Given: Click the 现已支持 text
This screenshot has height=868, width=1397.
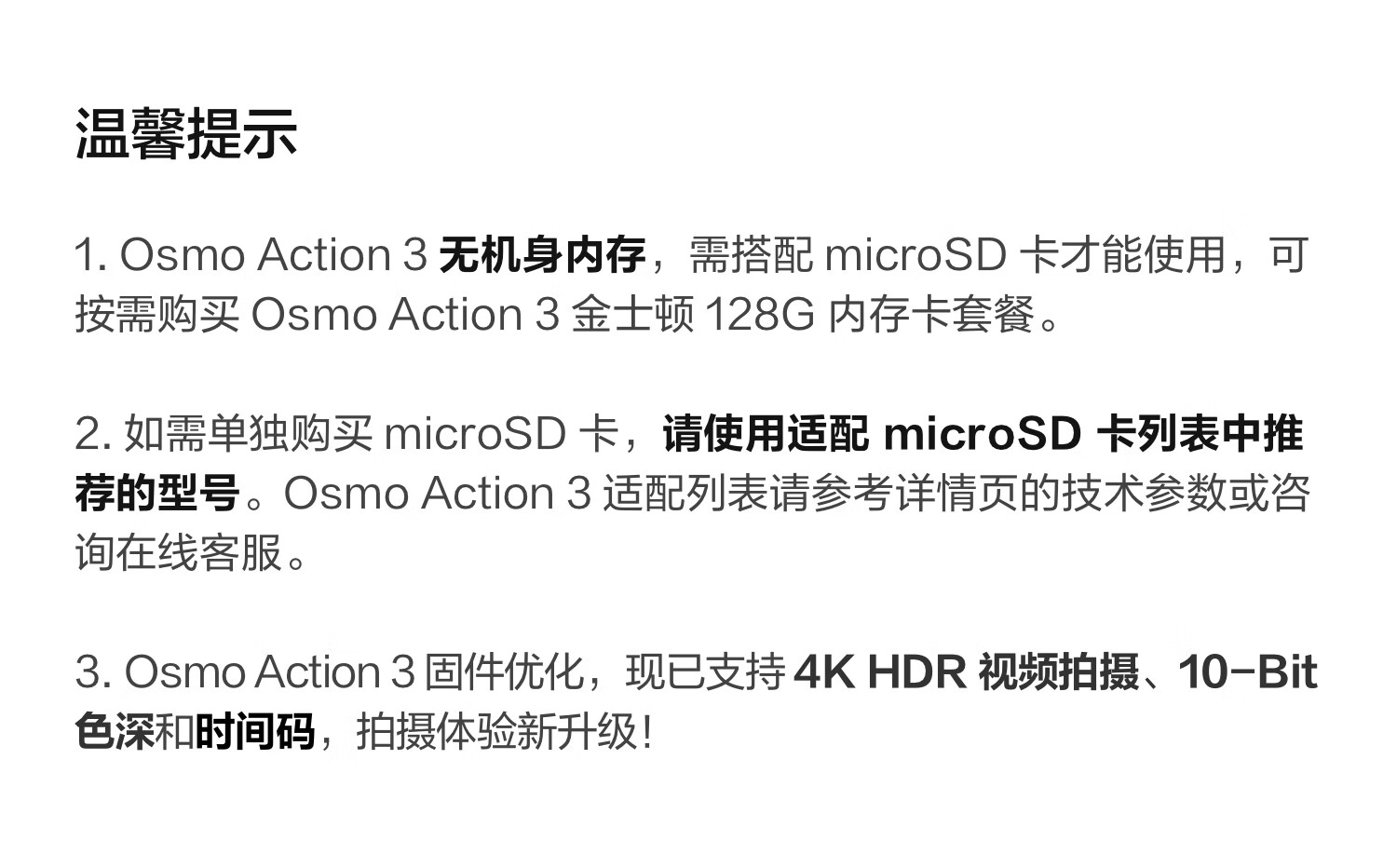Looking at the screenshot, I should pyautogui.click(x=706, y=672).
